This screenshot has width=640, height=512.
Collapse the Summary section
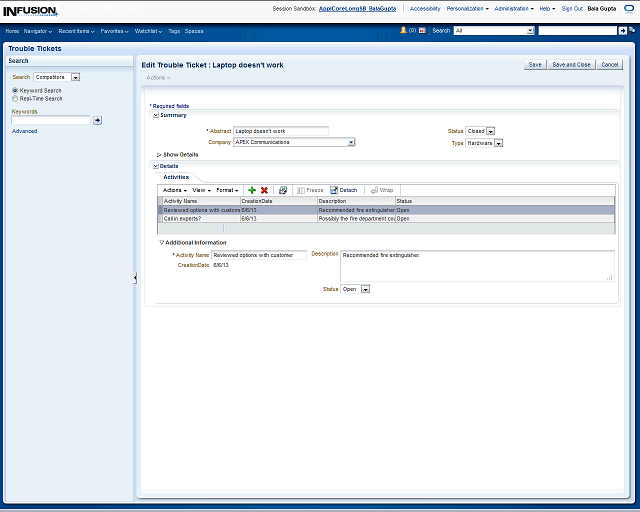[156, 115]
